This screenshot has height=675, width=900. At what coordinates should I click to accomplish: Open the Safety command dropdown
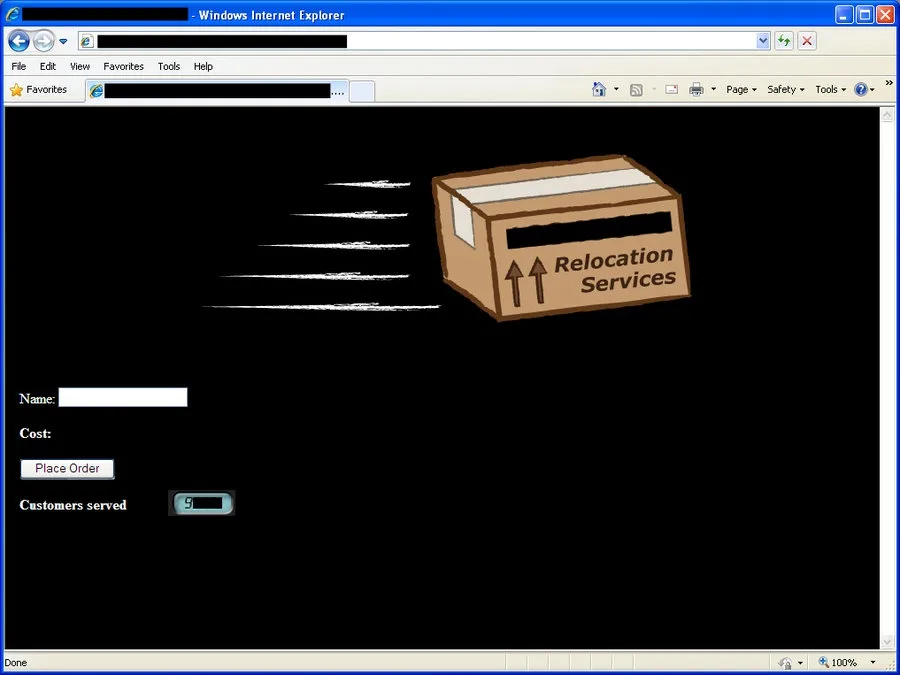coord(786,90)
